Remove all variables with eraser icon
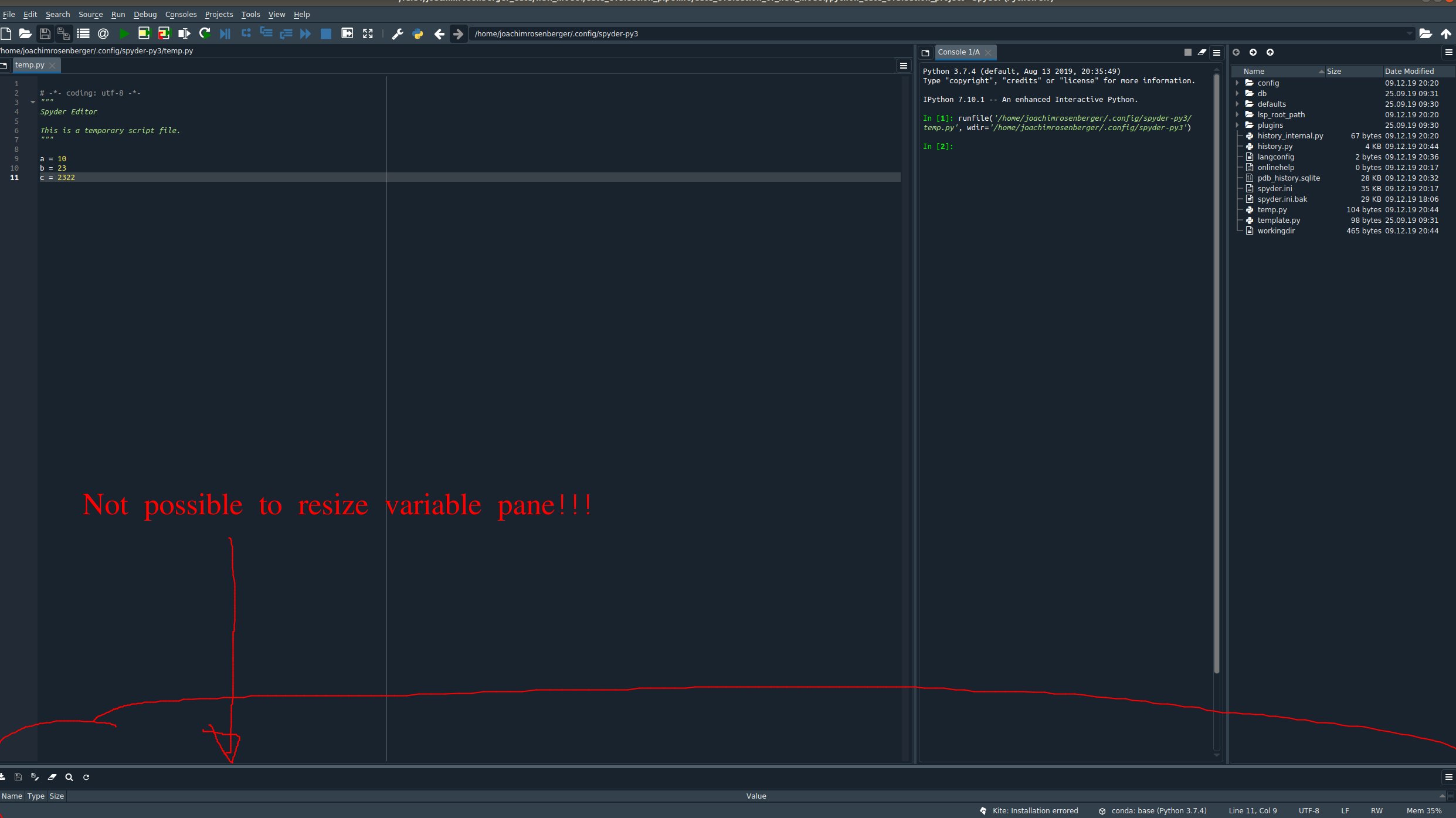This screenshot has width=1456, height=818. (x=52, y=777)
